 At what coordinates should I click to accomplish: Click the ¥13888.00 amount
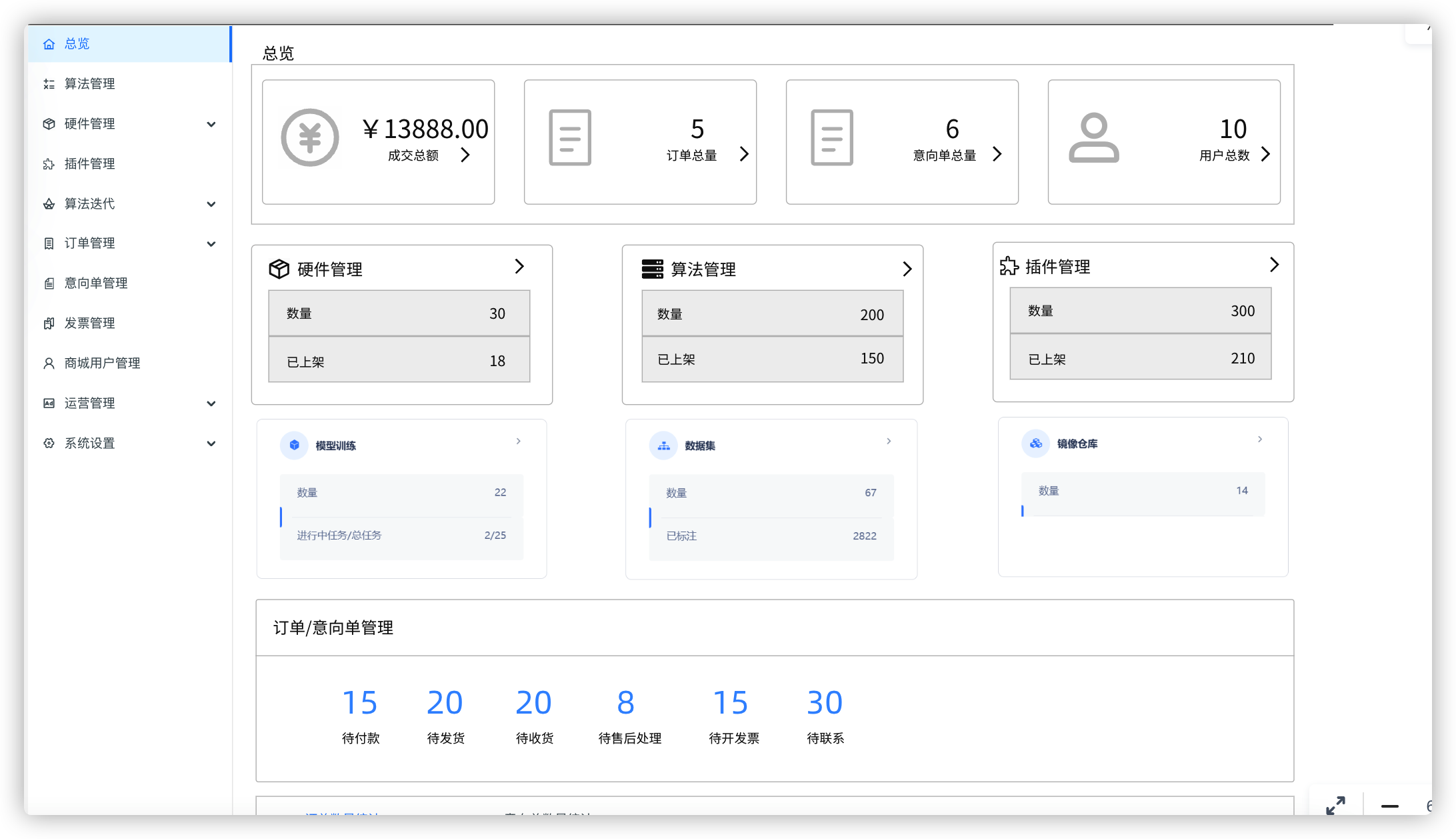pos(425,129)
